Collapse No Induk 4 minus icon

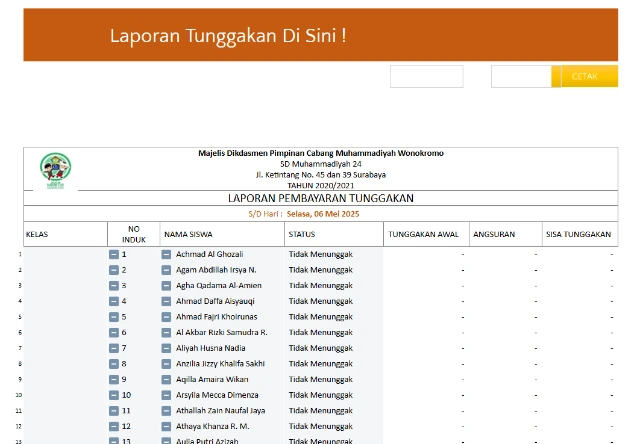114,302
